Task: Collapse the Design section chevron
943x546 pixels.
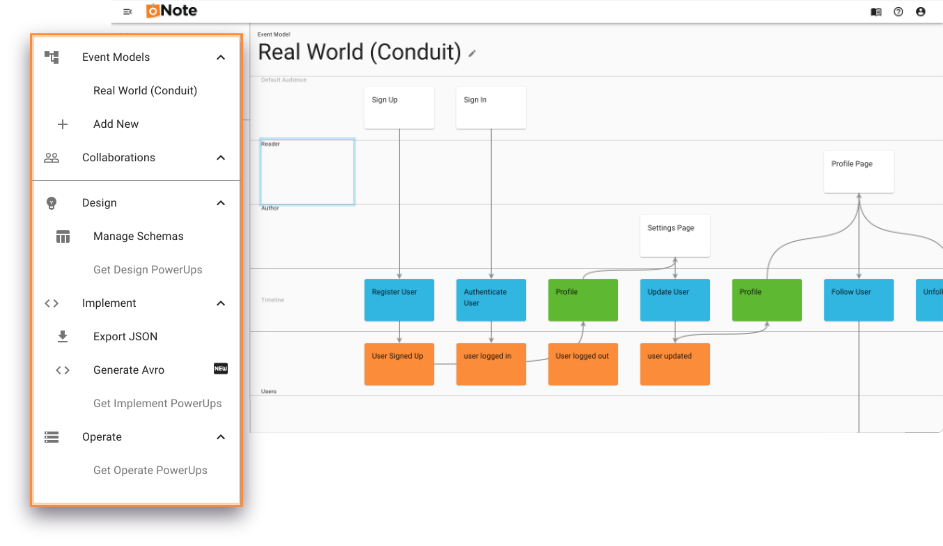Action: 221,203
